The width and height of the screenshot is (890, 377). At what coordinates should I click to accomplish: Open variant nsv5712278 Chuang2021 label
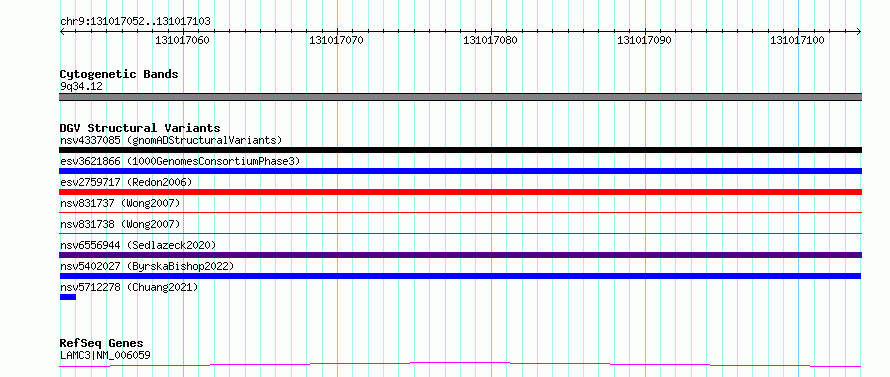pyautogui.click(x=129, y=287)
